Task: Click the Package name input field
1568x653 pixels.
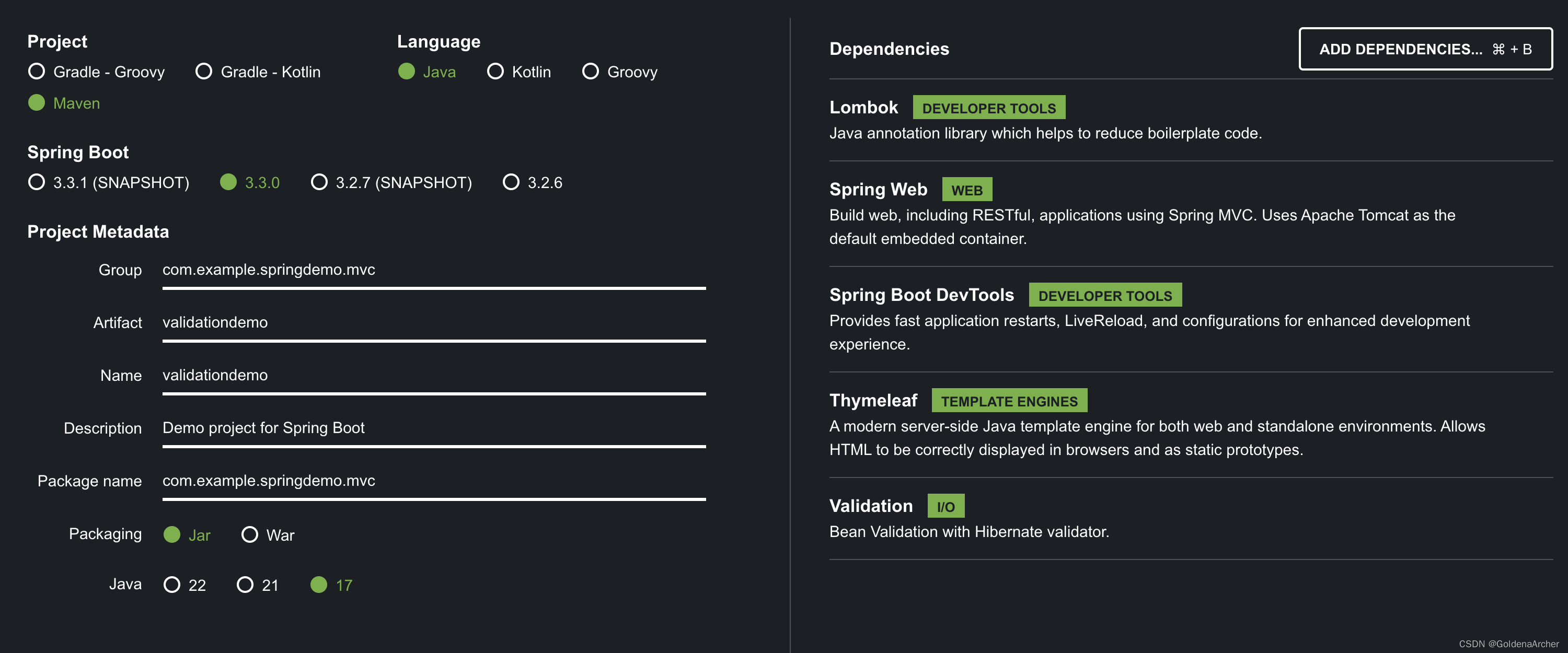Action: [x=434, y=483]
